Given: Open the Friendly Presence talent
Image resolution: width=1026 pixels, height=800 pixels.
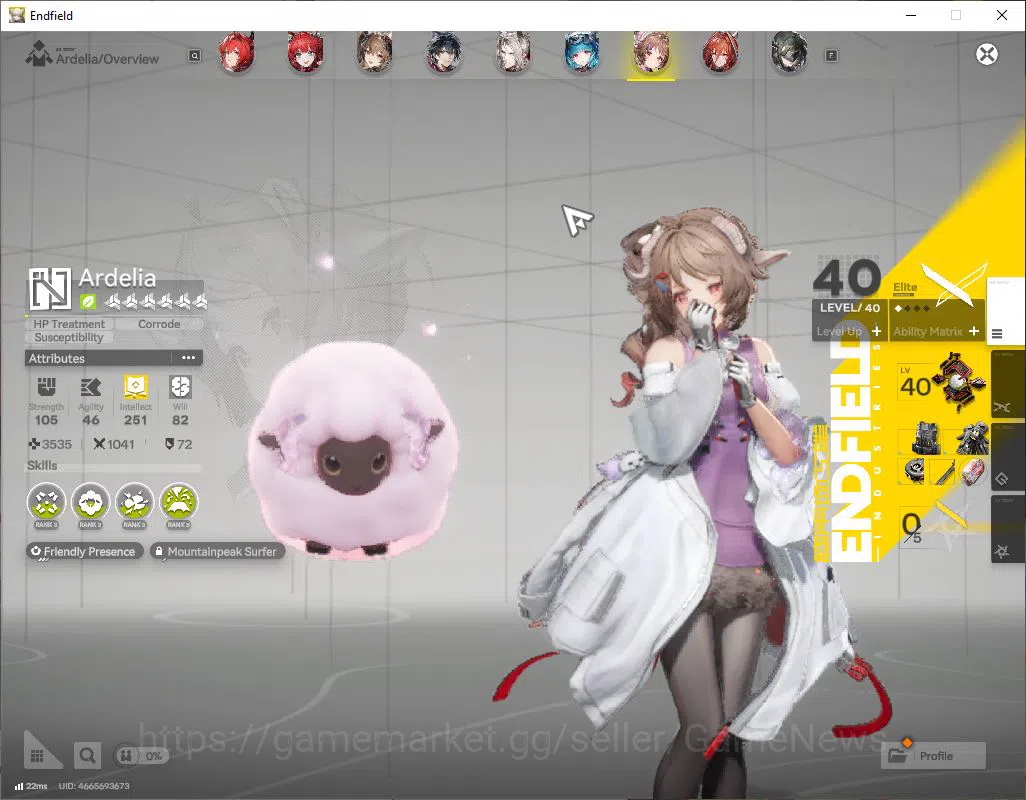Looking at the screenshot, I should click(84, 551).
